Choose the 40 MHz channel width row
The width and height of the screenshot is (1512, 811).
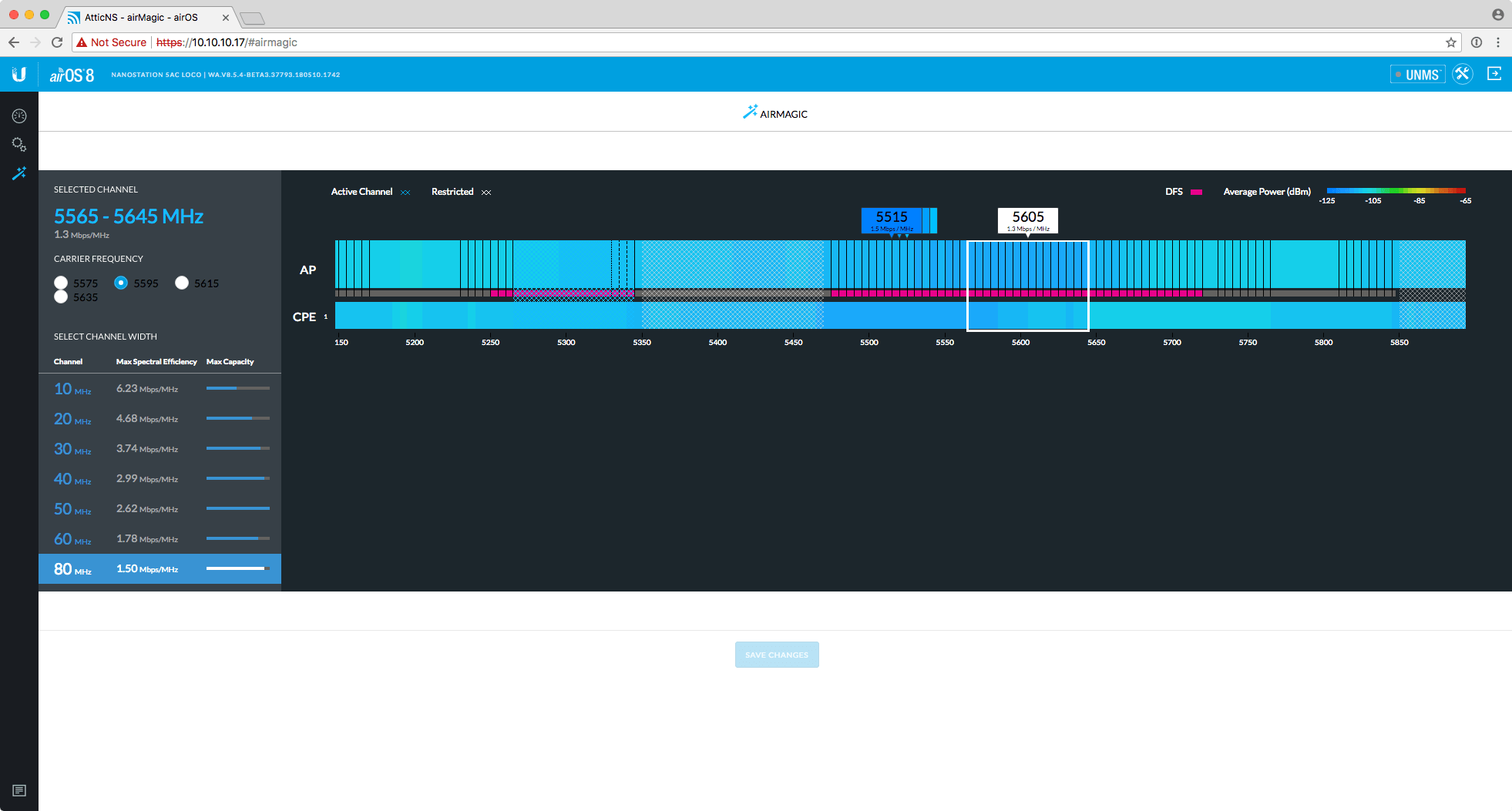(x=160, y=479)
